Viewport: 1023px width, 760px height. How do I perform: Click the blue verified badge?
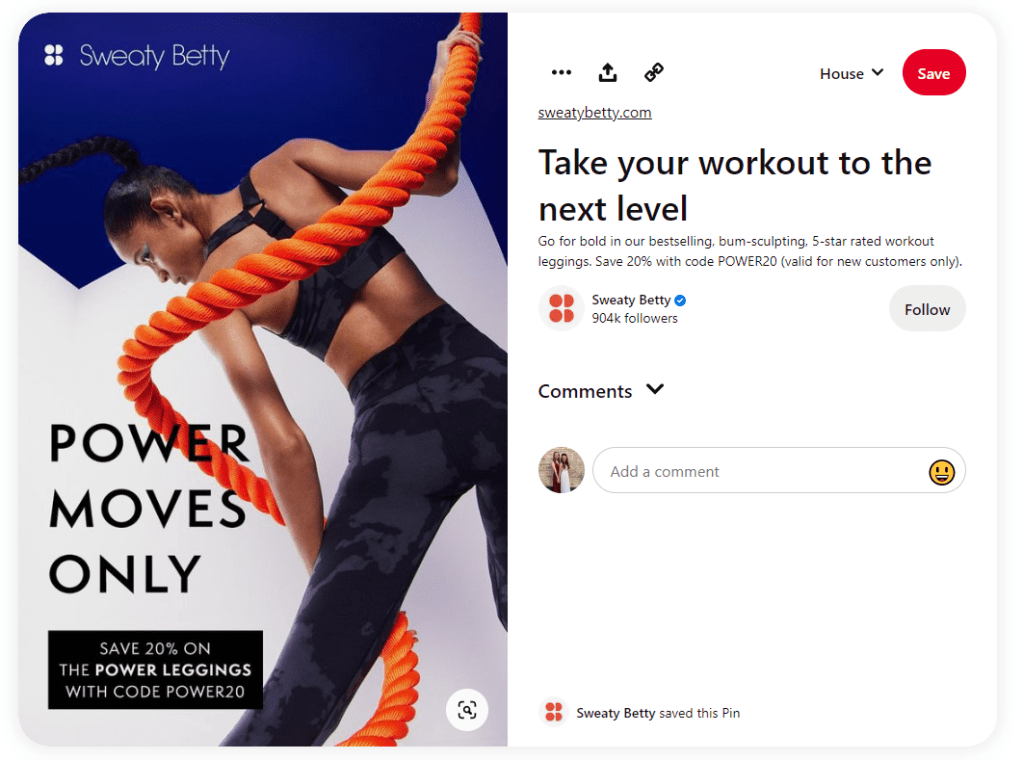point(680,300)
